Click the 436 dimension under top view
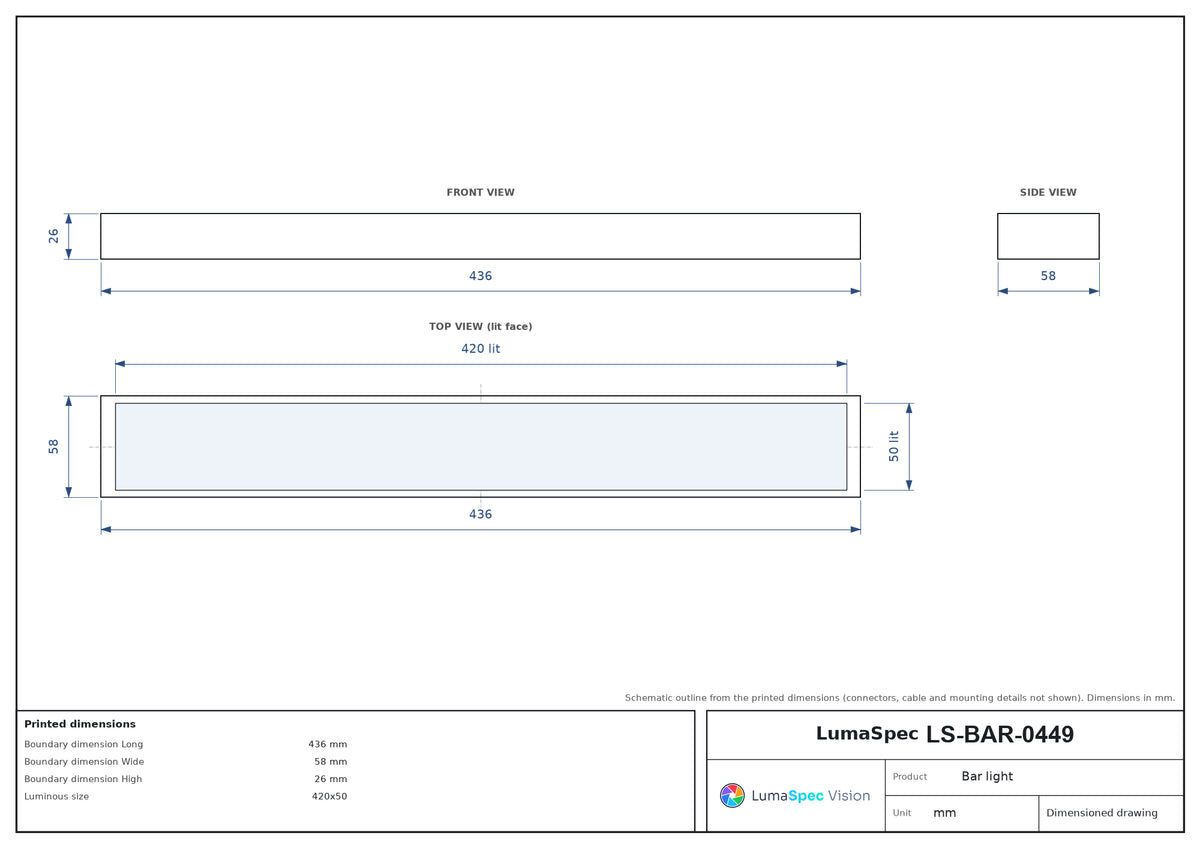 coord(480,514)
